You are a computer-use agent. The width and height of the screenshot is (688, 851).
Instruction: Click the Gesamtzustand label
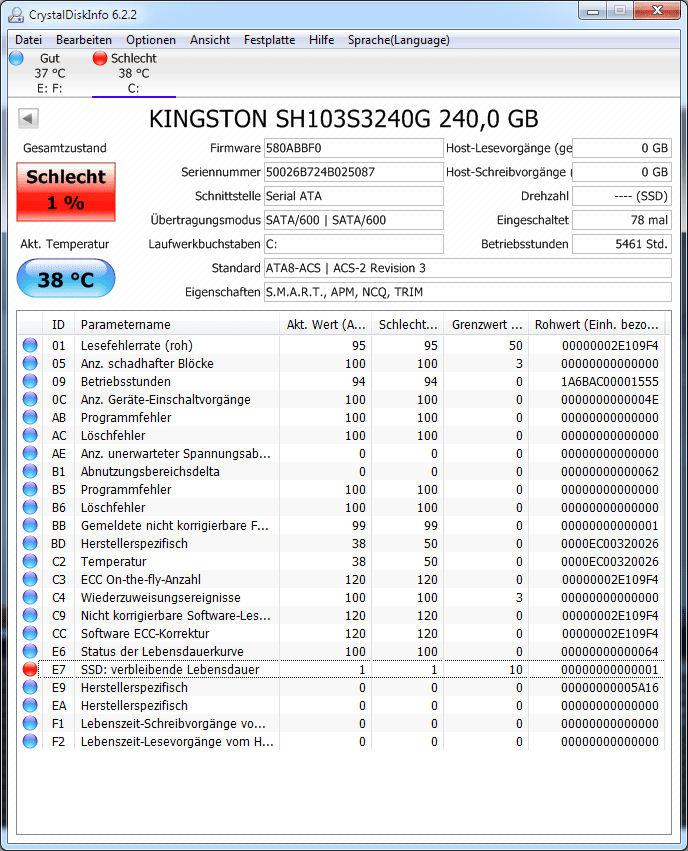tap(65, 148)
